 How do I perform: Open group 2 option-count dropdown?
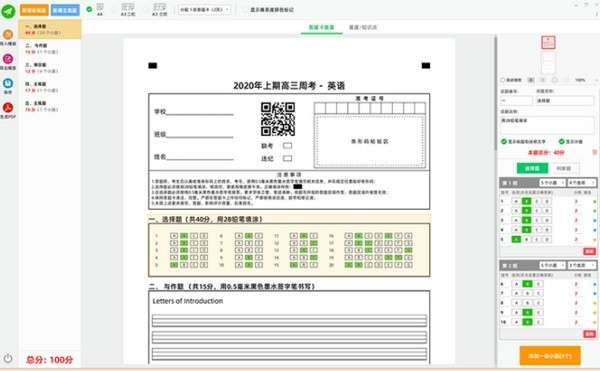(581, 265)
